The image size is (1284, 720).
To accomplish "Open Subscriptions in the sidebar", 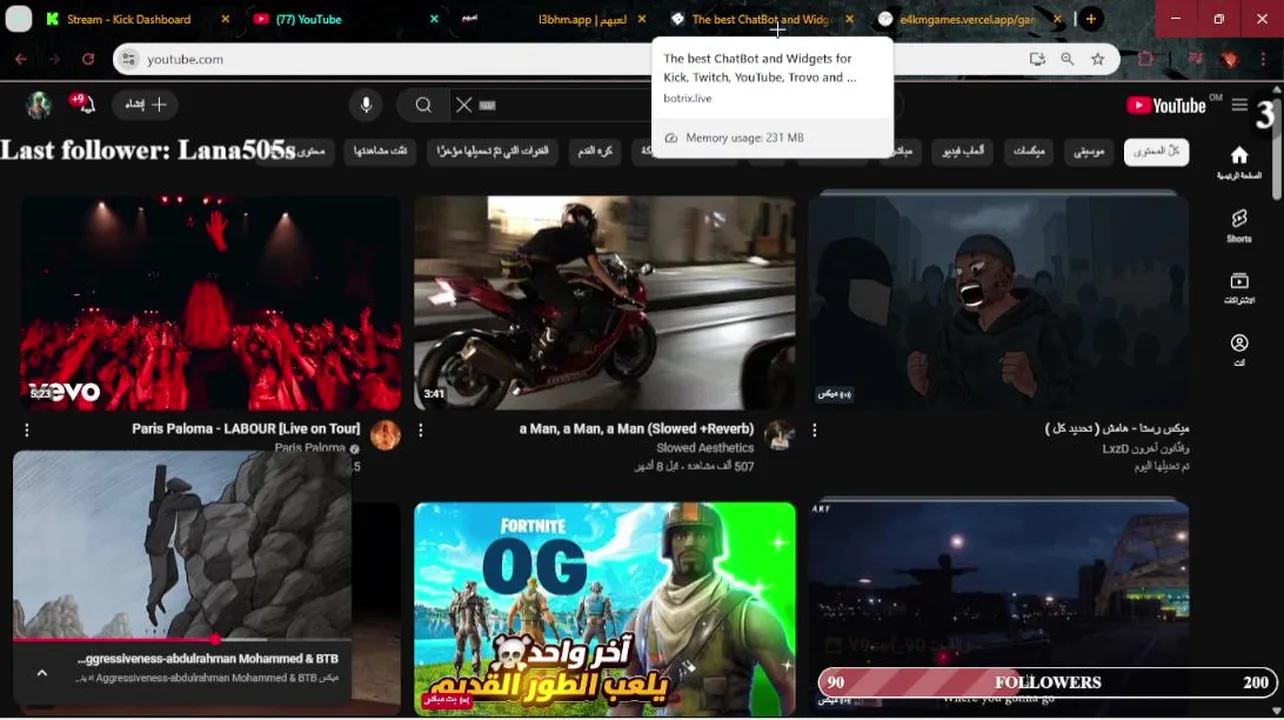I will click(x=1239, y=288).
